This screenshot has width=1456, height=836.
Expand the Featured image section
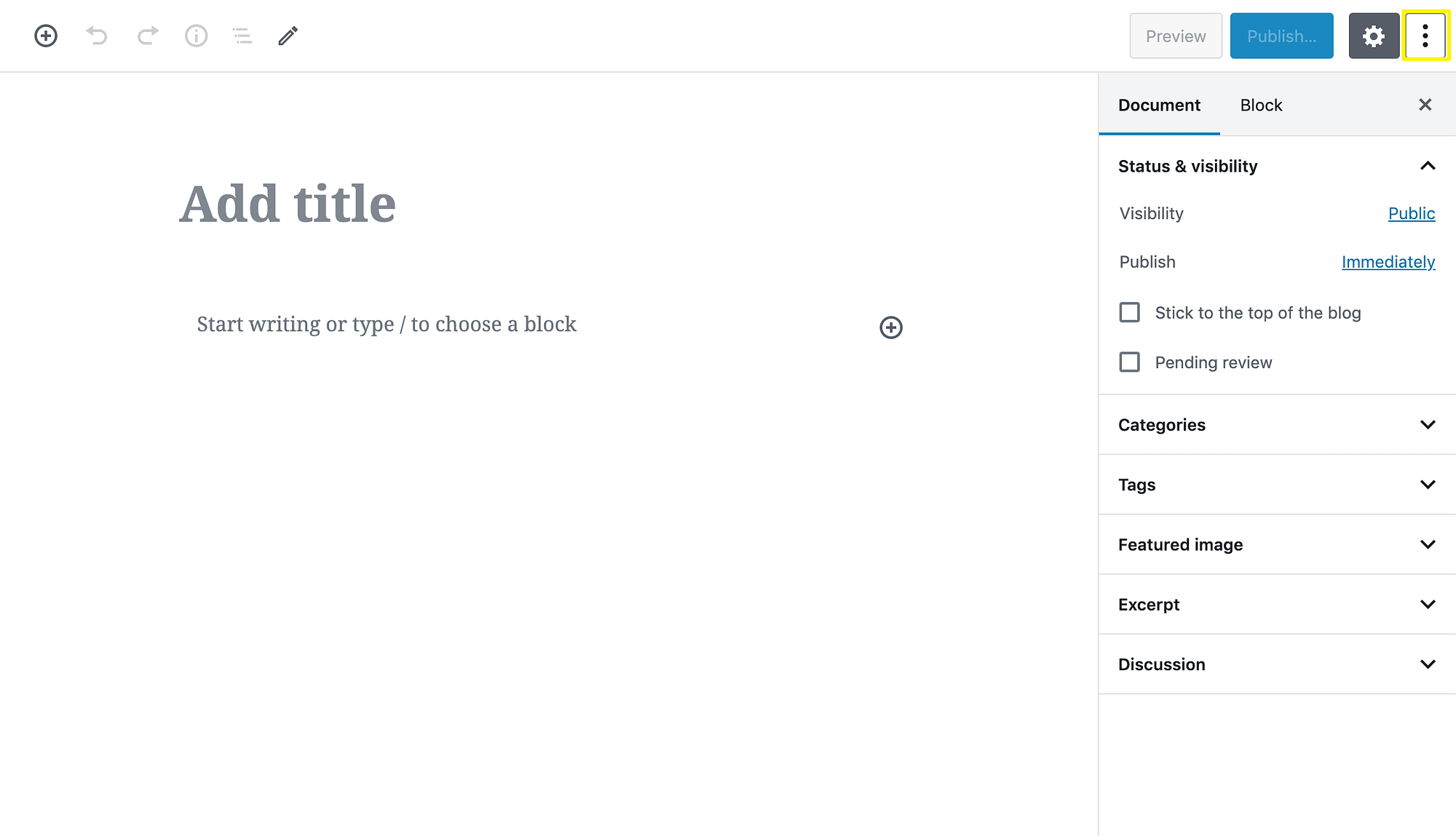point(1427,544)
